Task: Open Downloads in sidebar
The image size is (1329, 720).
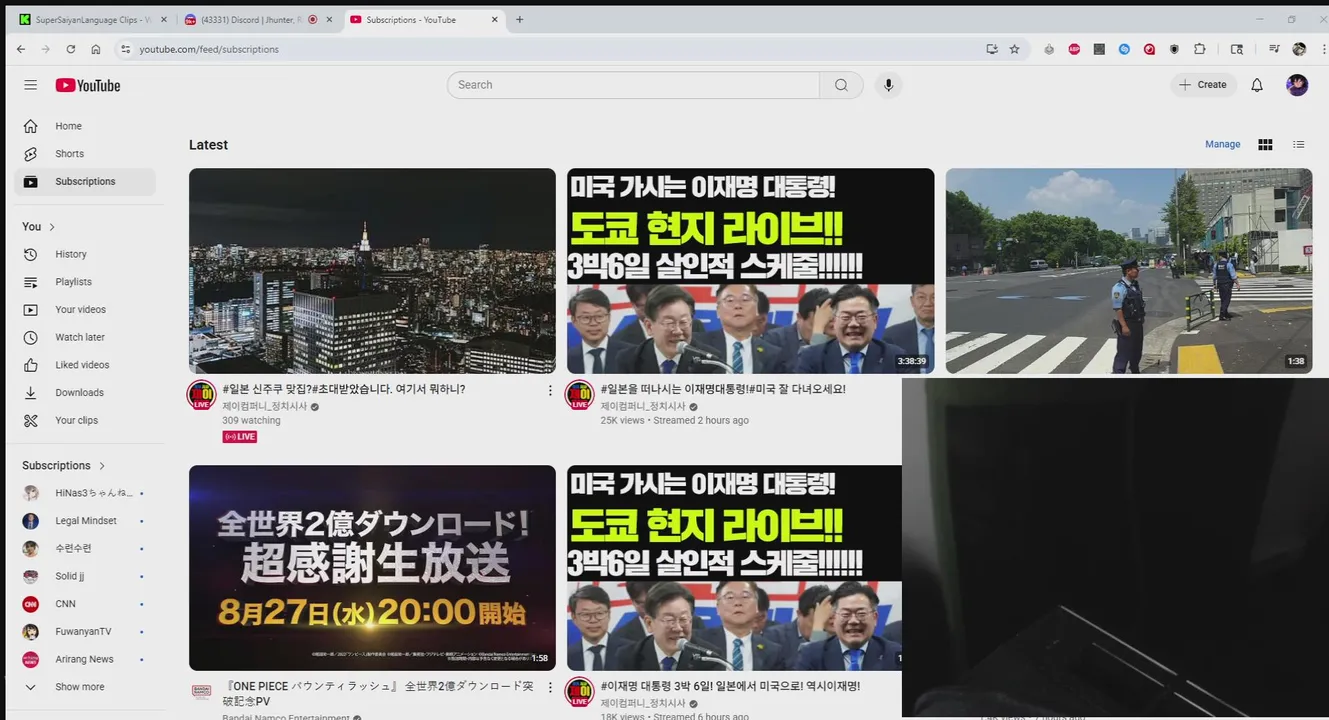Action: pos(85,393)
